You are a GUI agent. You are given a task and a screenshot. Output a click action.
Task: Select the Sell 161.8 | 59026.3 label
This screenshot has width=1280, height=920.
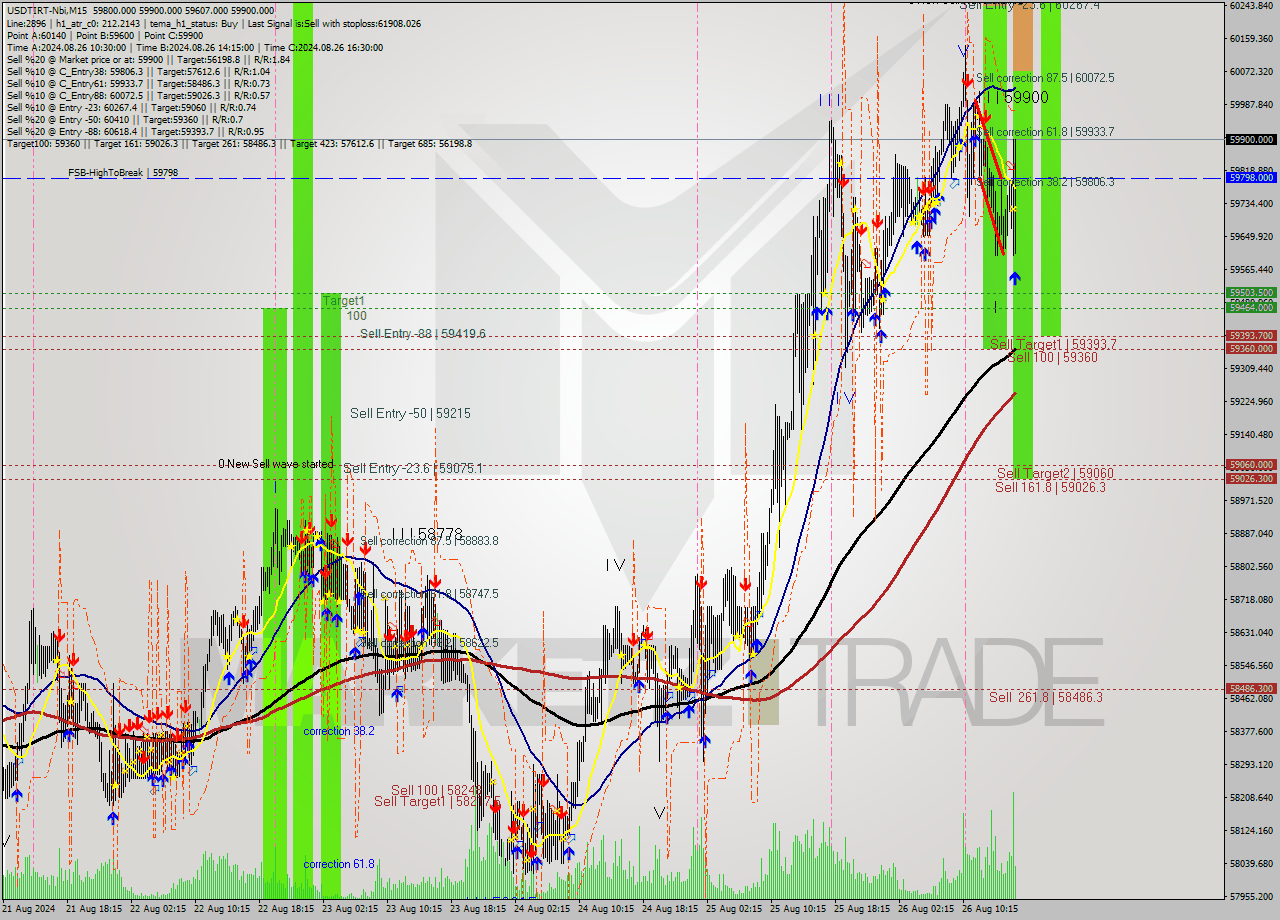[1050, 487]
